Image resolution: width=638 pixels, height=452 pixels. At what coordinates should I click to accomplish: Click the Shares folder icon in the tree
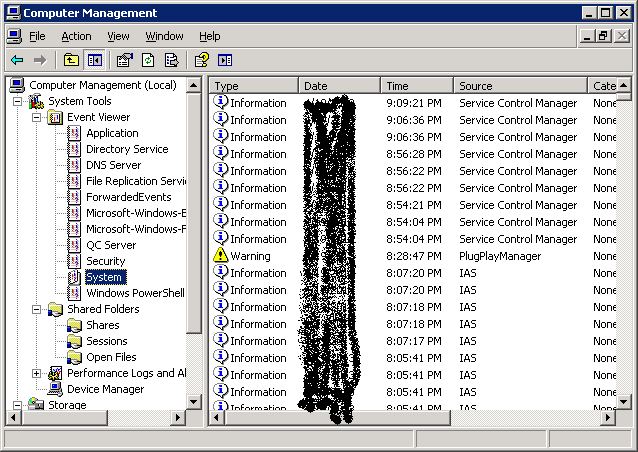[x=75, y=325]
